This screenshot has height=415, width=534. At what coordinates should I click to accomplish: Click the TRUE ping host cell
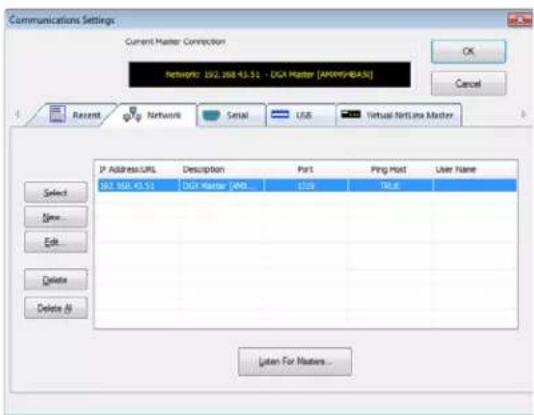(390, 186)
